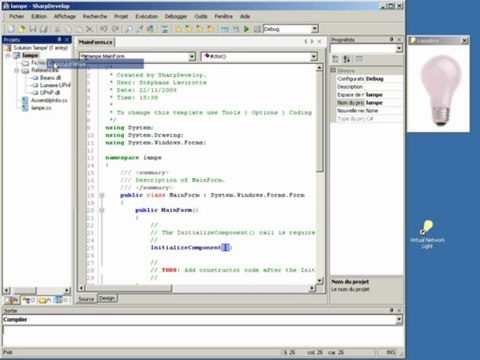Click the Open file toolbar icon
The width and height of the screenshot is (480, 360).
22,29
